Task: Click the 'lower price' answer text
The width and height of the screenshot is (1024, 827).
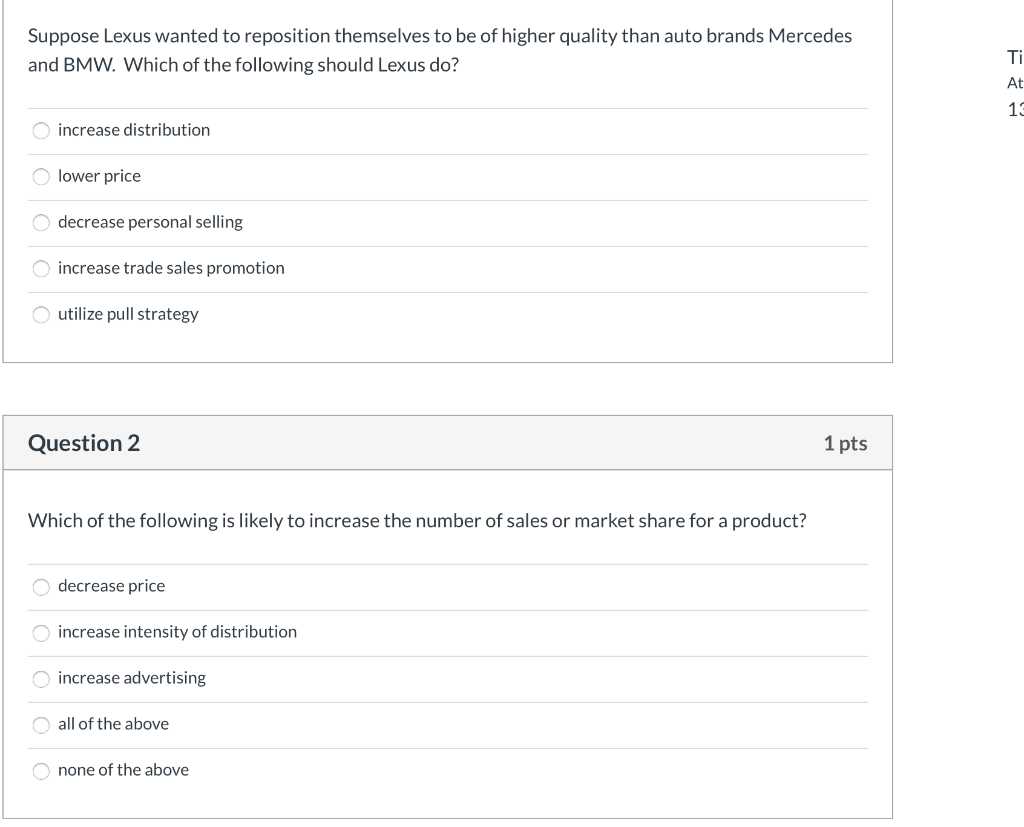Action: (x=99, y=176)
